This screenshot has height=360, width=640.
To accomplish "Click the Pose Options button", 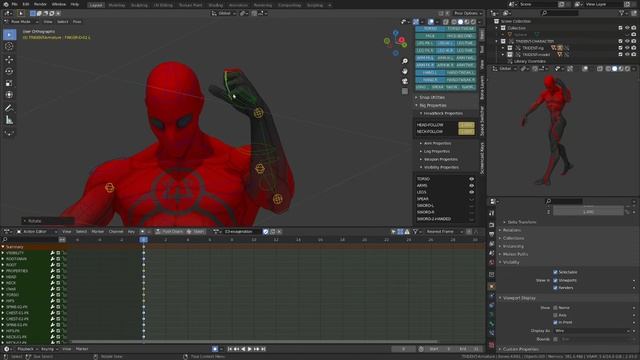I will (x=467, y=13).
